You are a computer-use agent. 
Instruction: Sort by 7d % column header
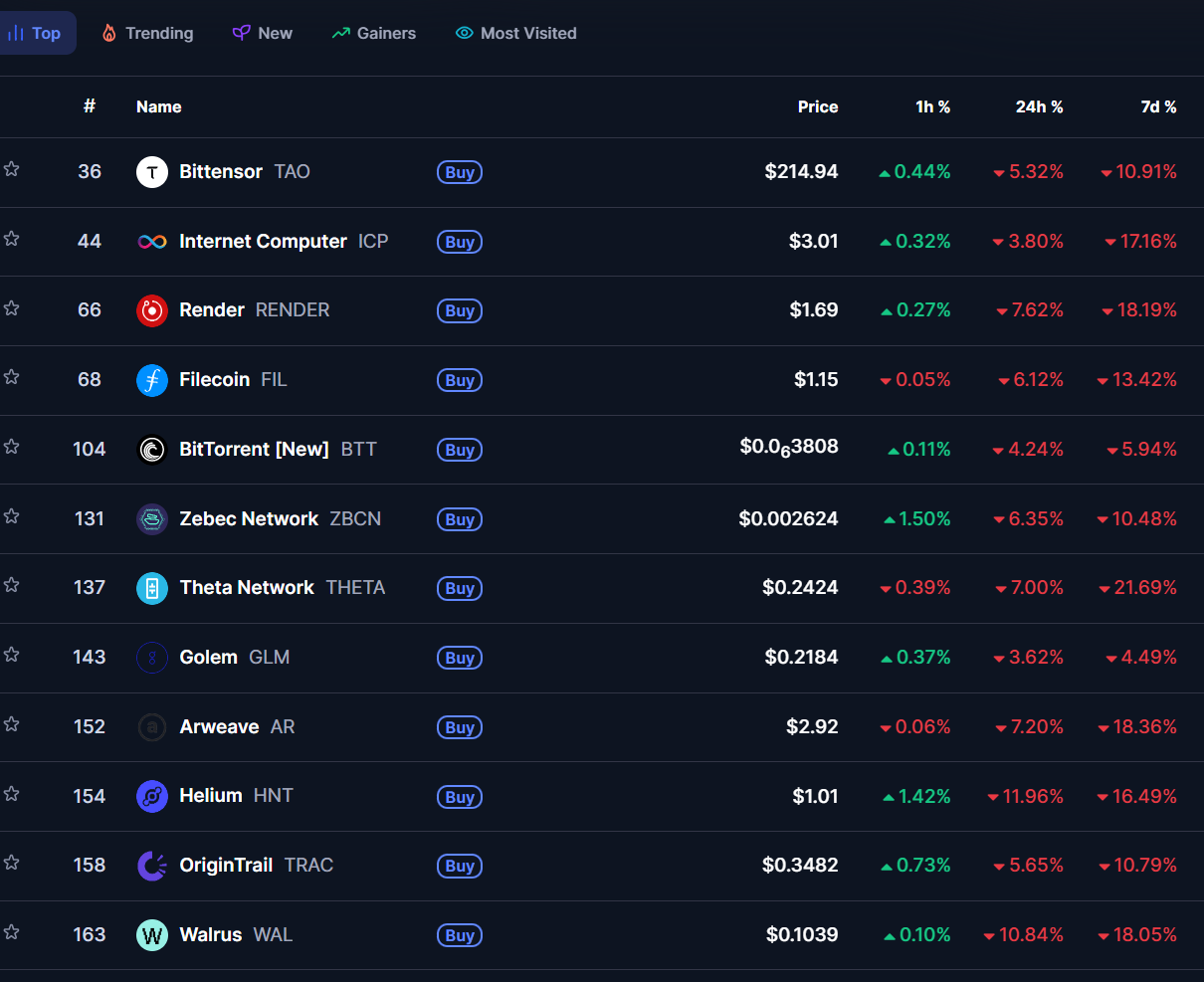point(1158,106)
